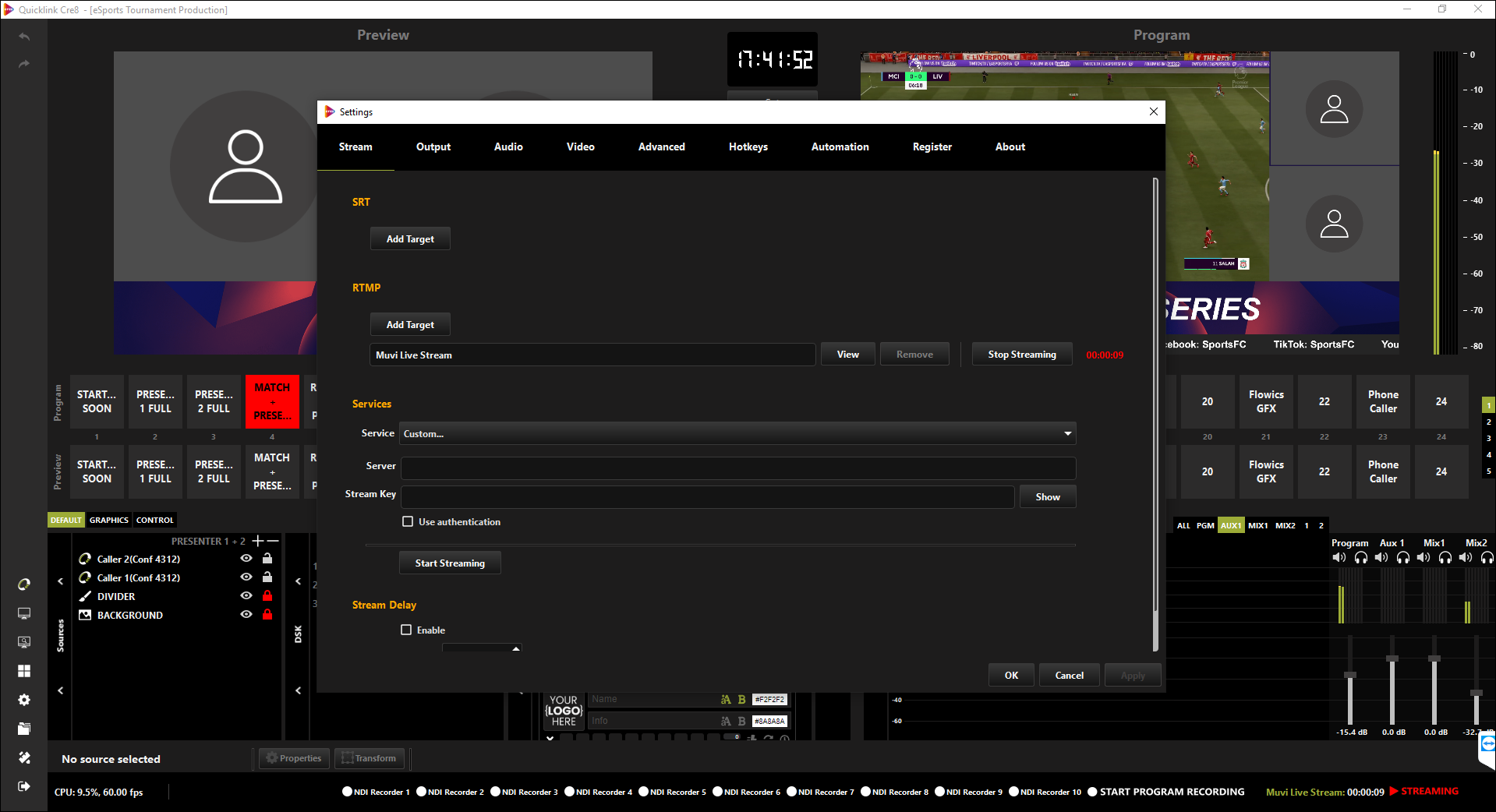The image size is (1496, 812).
Task: Mute the Program speaker icon in mixer
Action: point(1339,557)
